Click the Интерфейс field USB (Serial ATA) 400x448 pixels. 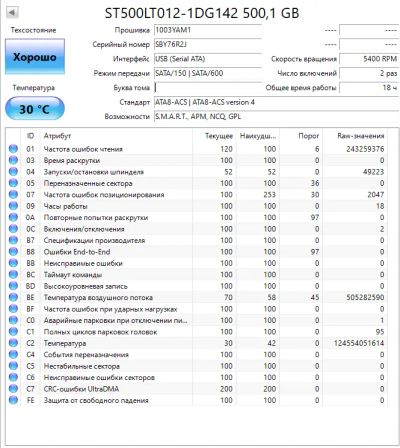(208, 59)
